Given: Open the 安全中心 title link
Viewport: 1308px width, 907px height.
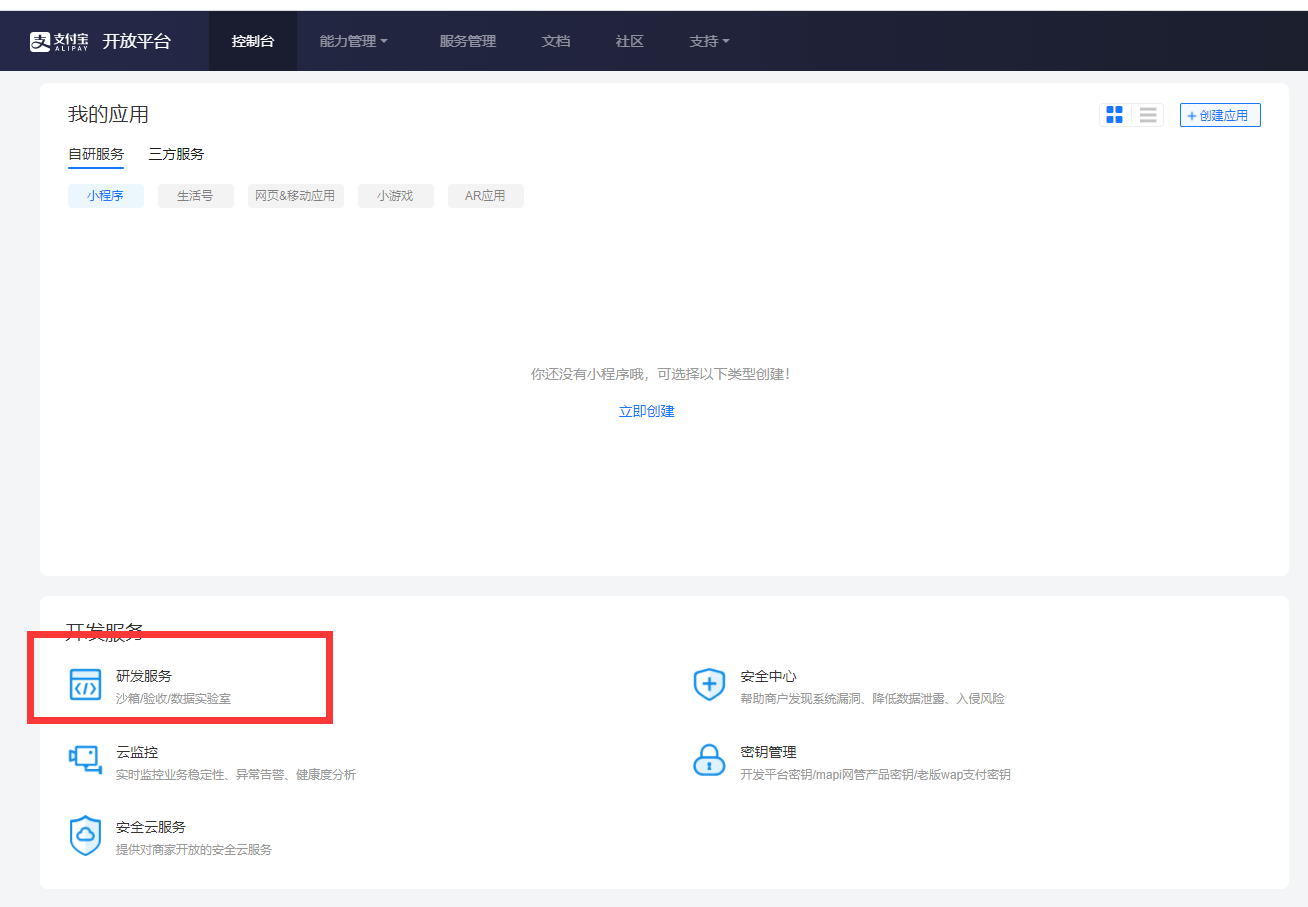Looking at the screenshot, I should click(x=768, y=677).
